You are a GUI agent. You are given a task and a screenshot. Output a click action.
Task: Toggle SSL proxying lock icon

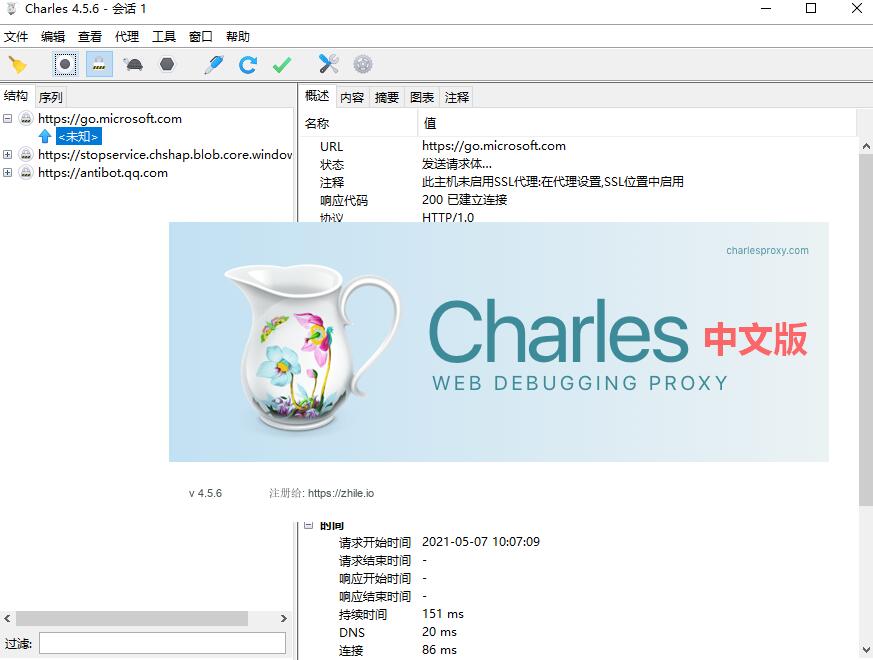coord(99,65)
